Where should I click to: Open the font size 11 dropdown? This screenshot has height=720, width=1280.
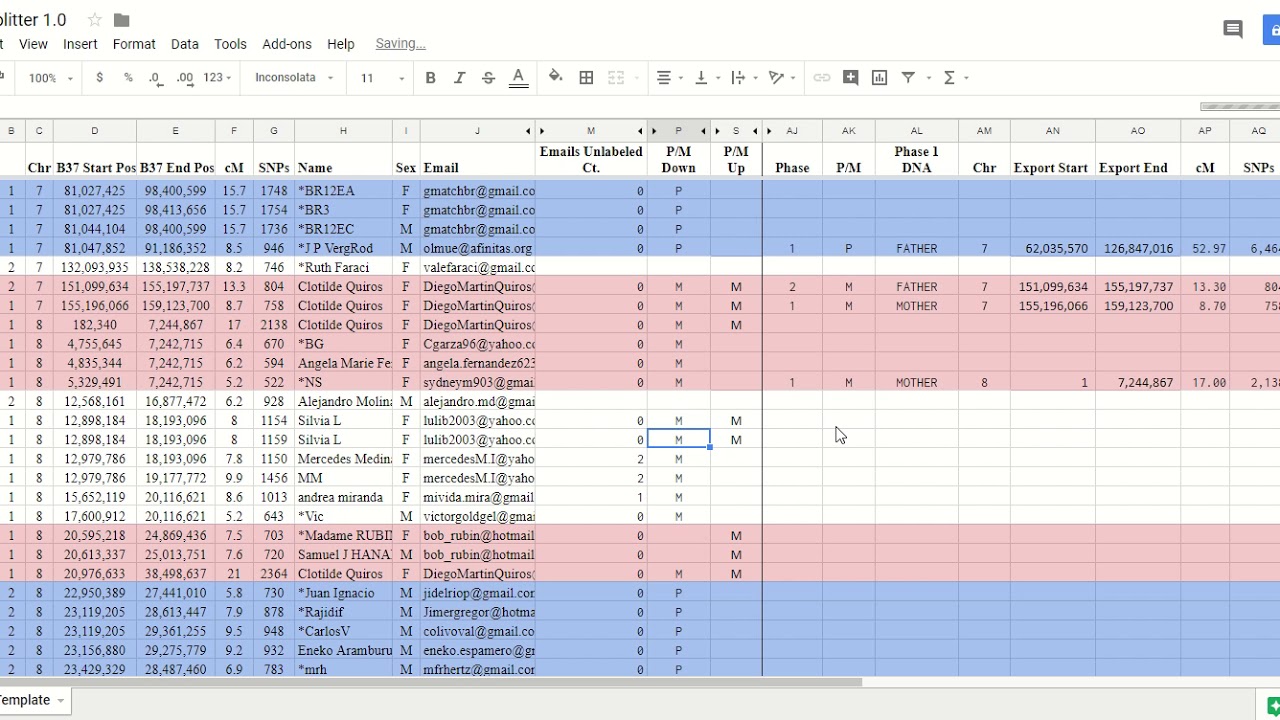click(382, 77)
